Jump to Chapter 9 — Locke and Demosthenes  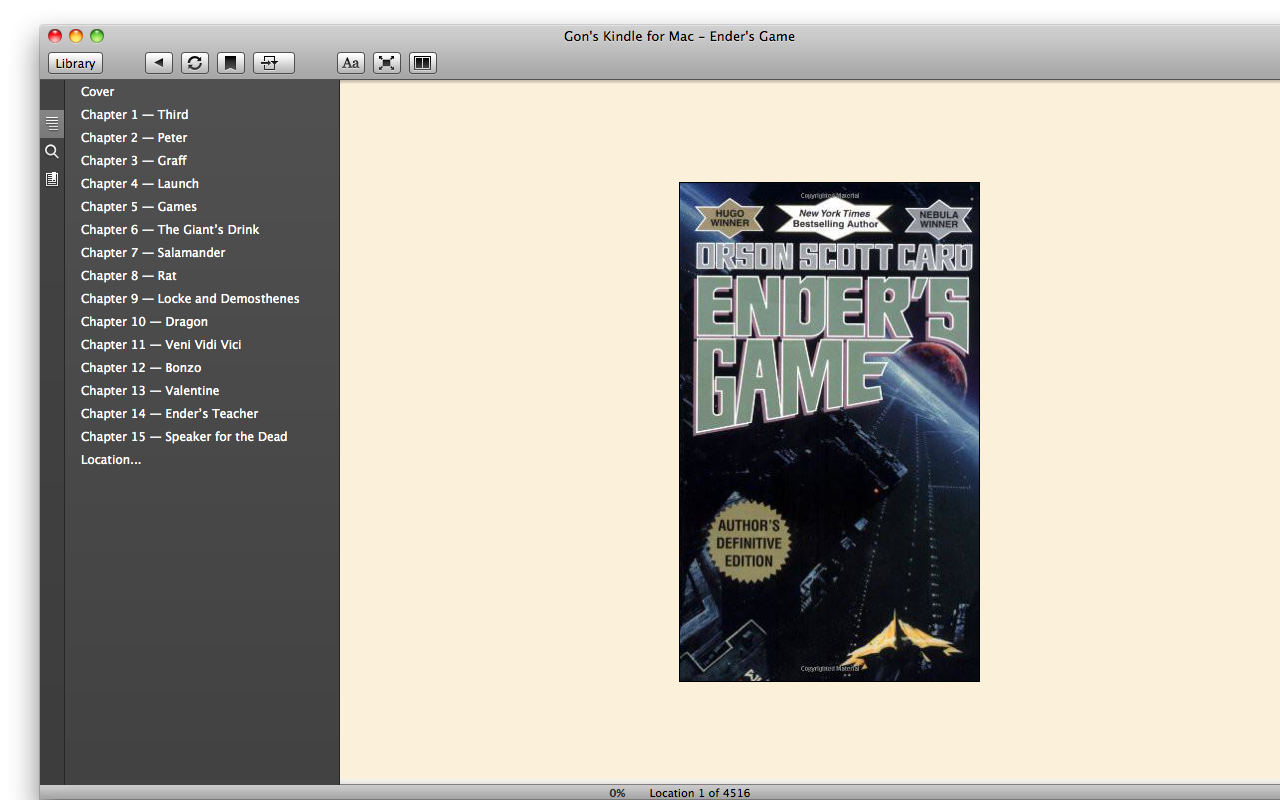point(190,299)
